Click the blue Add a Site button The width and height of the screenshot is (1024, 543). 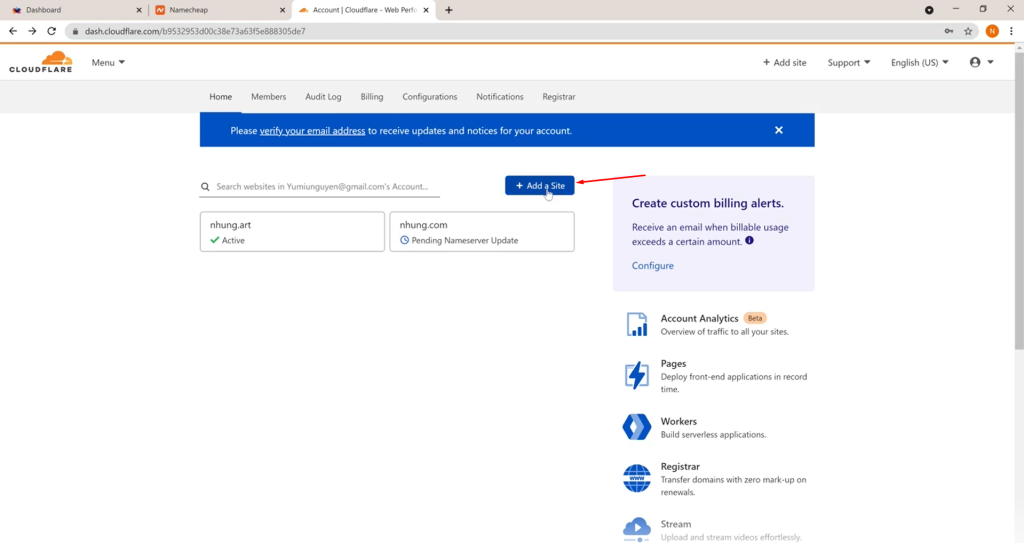click(539, 186)
